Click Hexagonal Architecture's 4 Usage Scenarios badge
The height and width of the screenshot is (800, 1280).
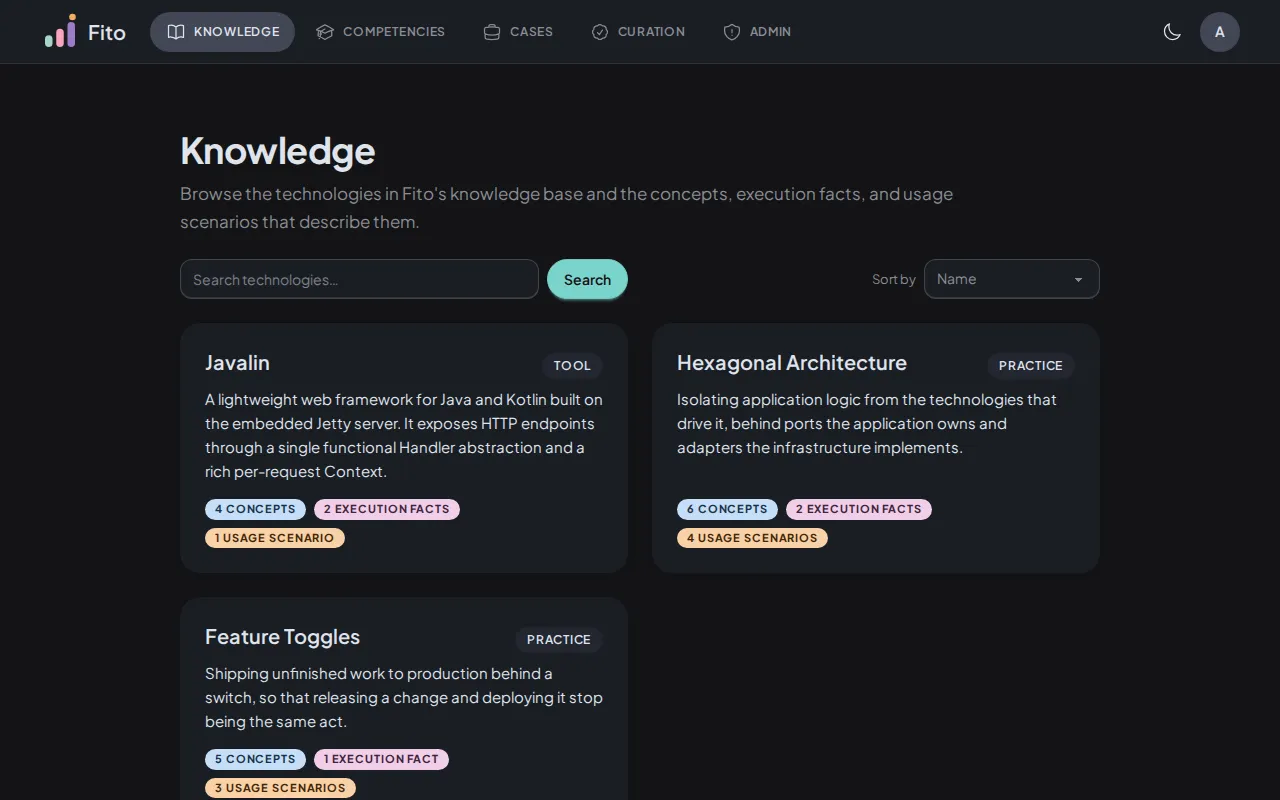(x=752, y=538)
